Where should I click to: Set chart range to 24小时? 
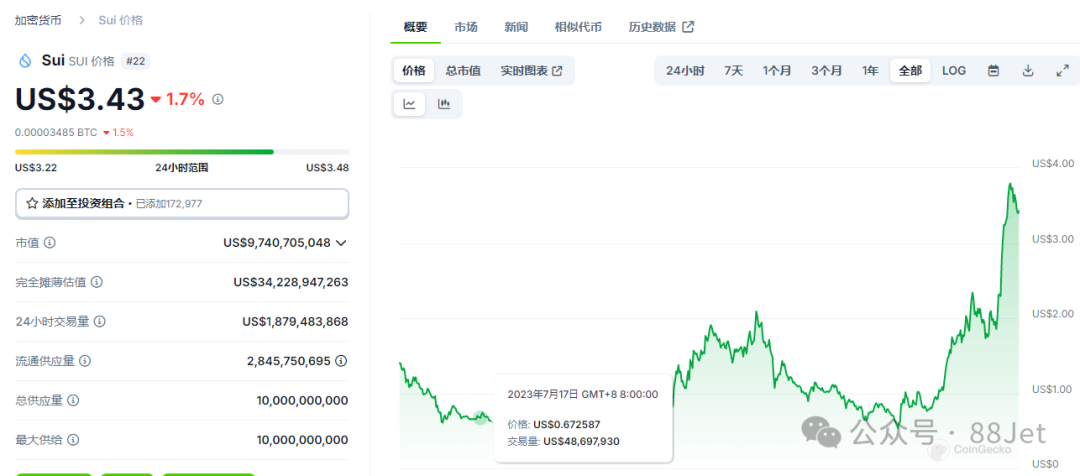point(685,70)
